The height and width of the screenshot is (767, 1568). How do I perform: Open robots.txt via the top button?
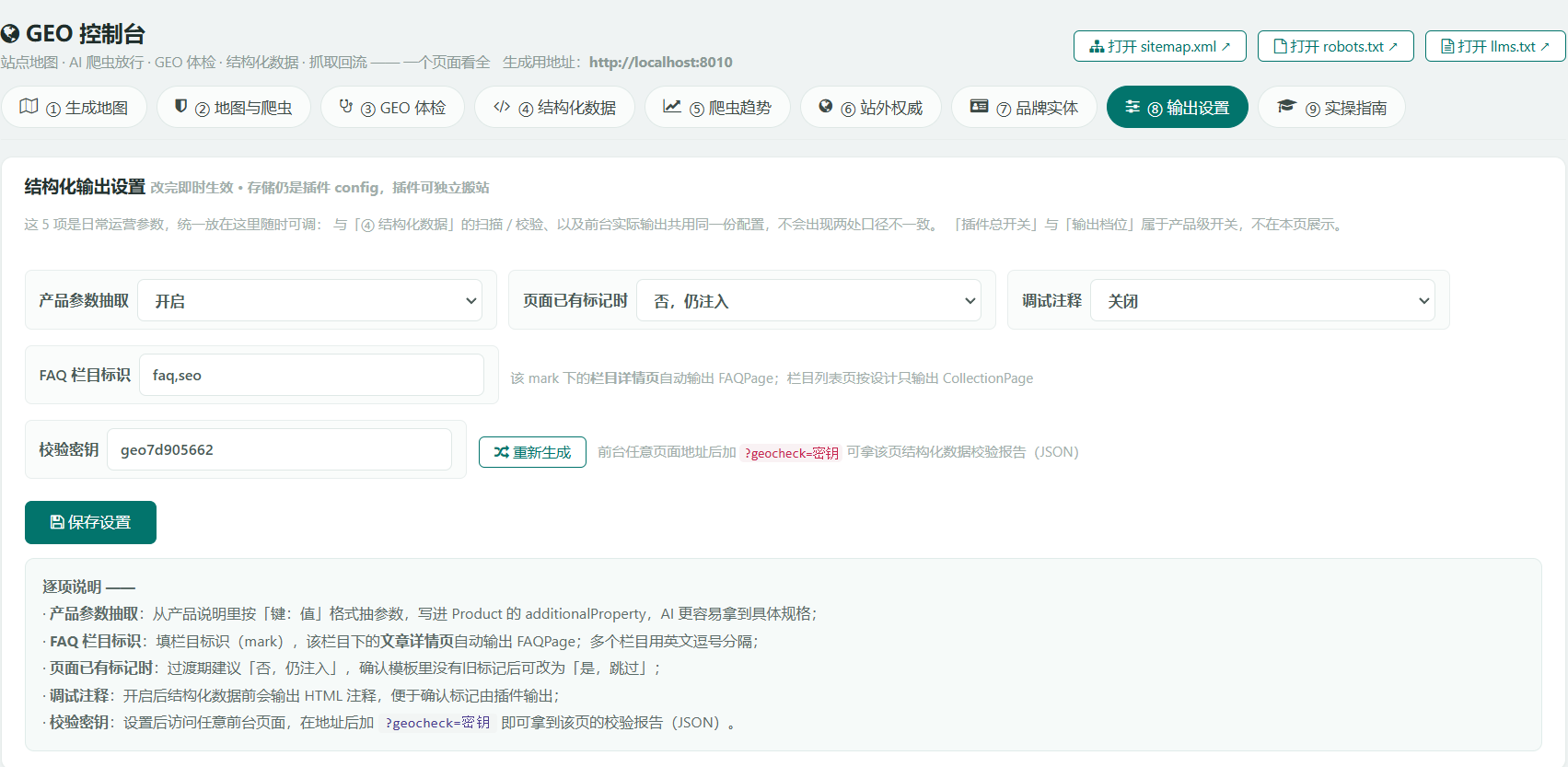(1336, 46)
